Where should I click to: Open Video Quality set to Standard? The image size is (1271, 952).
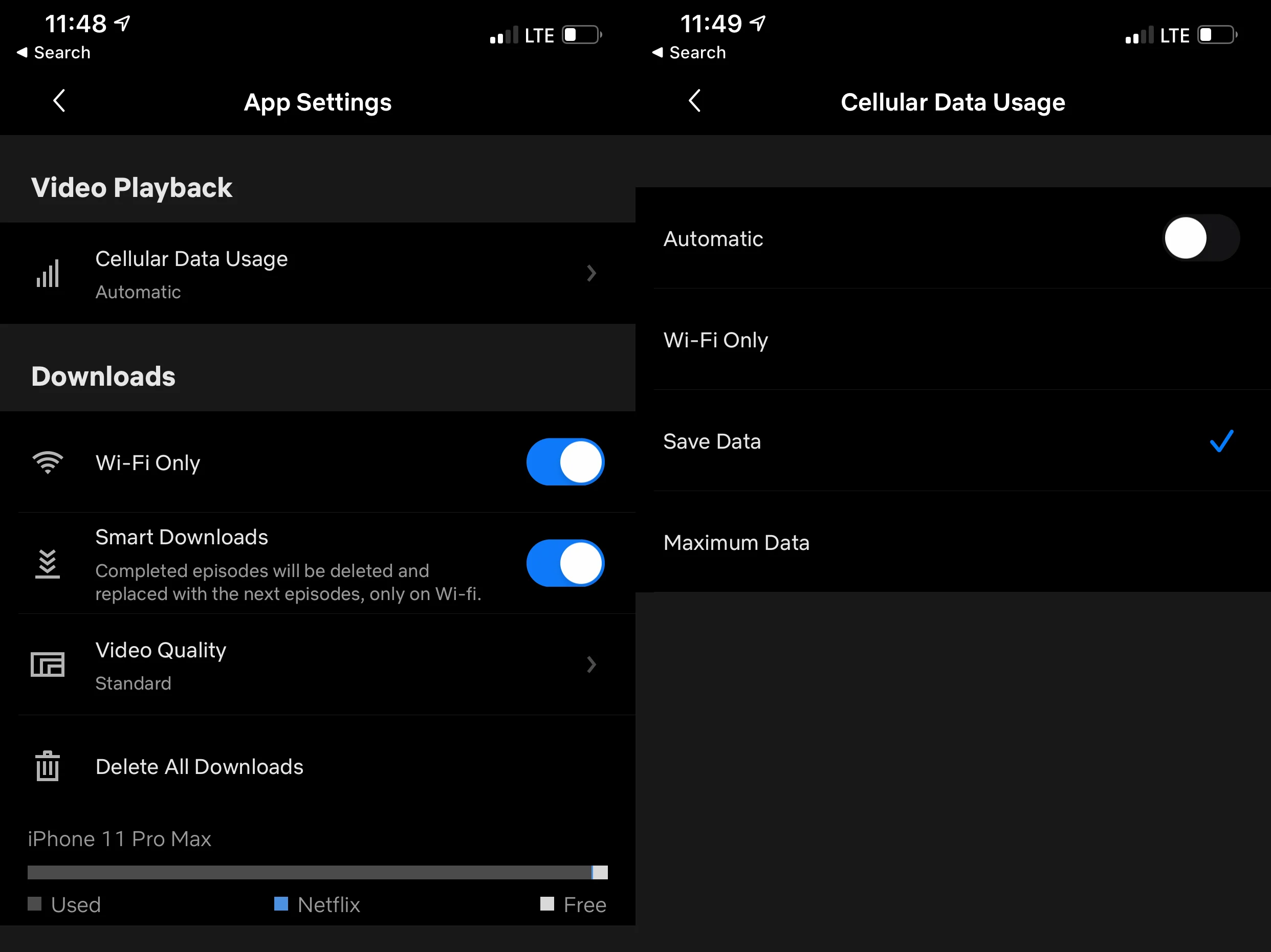161,666
